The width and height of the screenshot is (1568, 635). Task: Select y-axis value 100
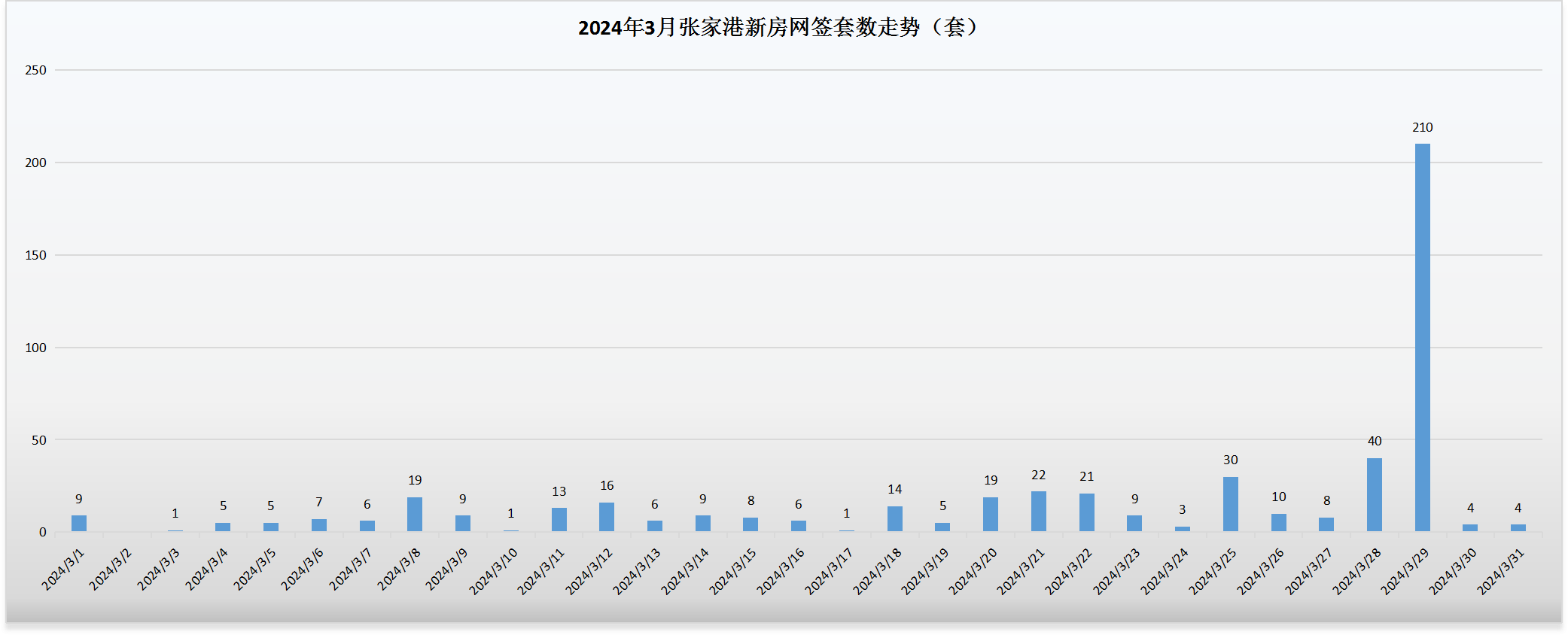35,348
